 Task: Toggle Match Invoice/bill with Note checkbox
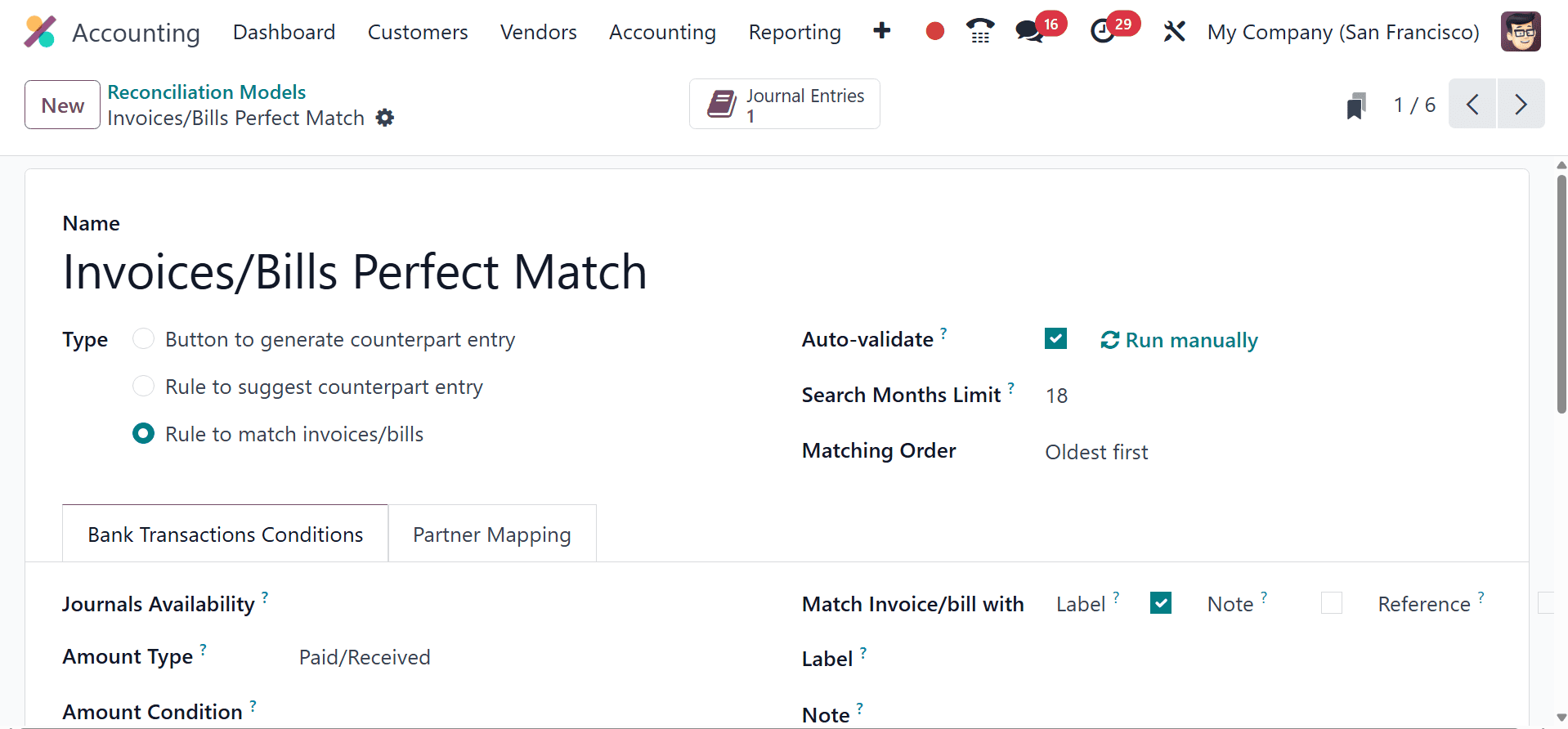(1331, 603)
